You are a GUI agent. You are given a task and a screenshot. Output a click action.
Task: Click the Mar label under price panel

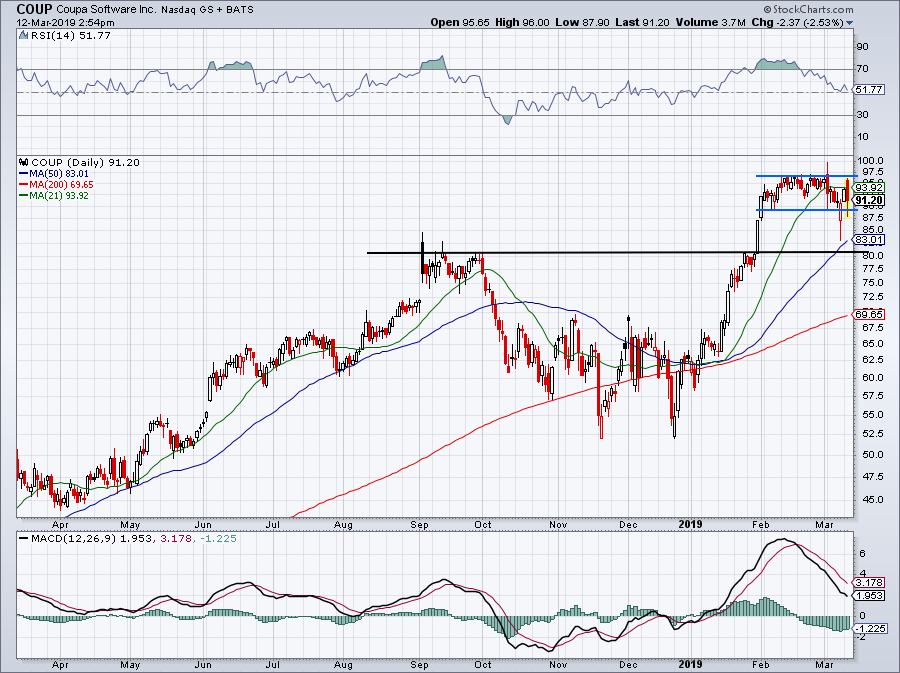coord(824,524)
